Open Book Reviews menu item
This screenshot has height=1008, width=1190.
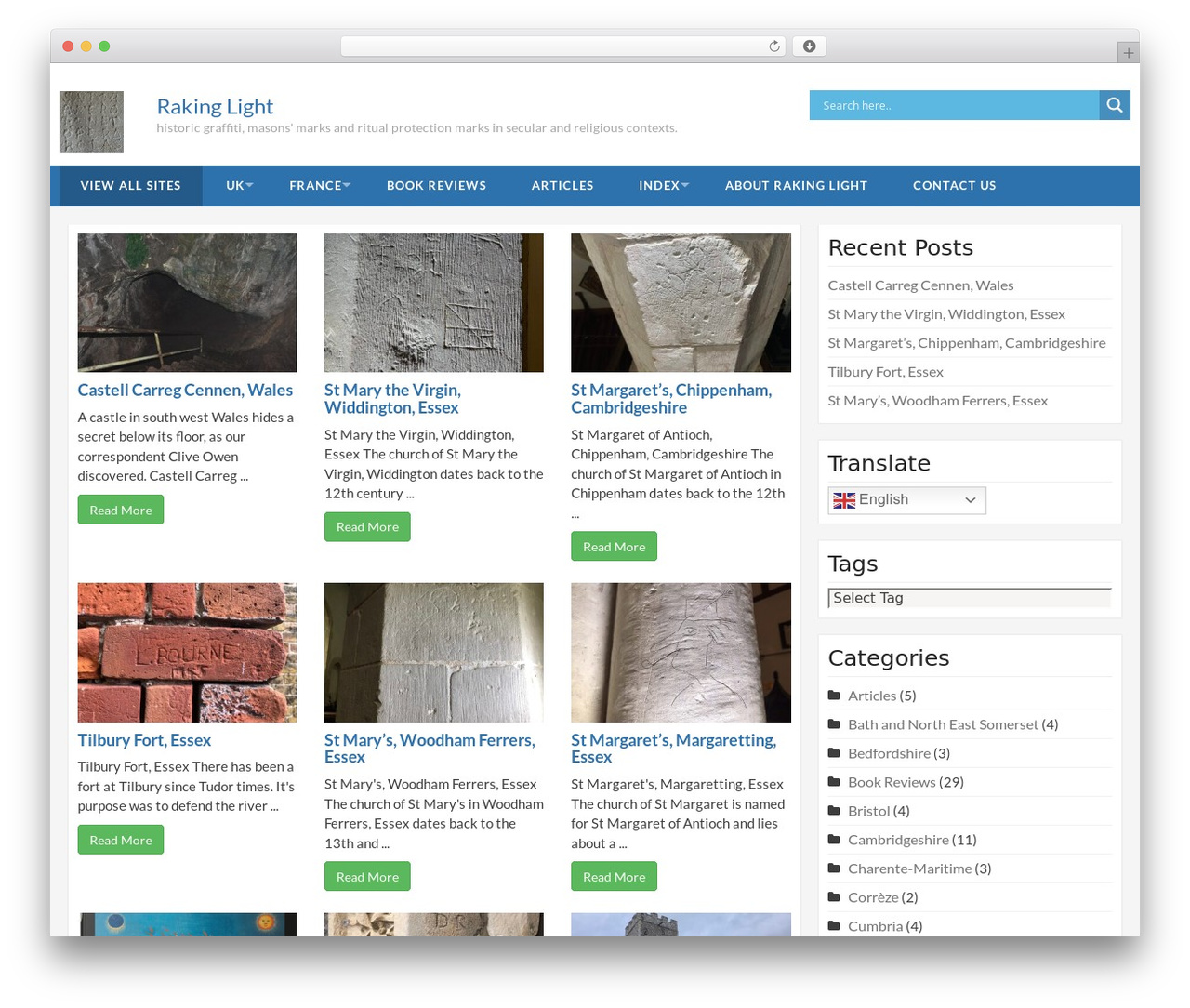tap(436, 186)
